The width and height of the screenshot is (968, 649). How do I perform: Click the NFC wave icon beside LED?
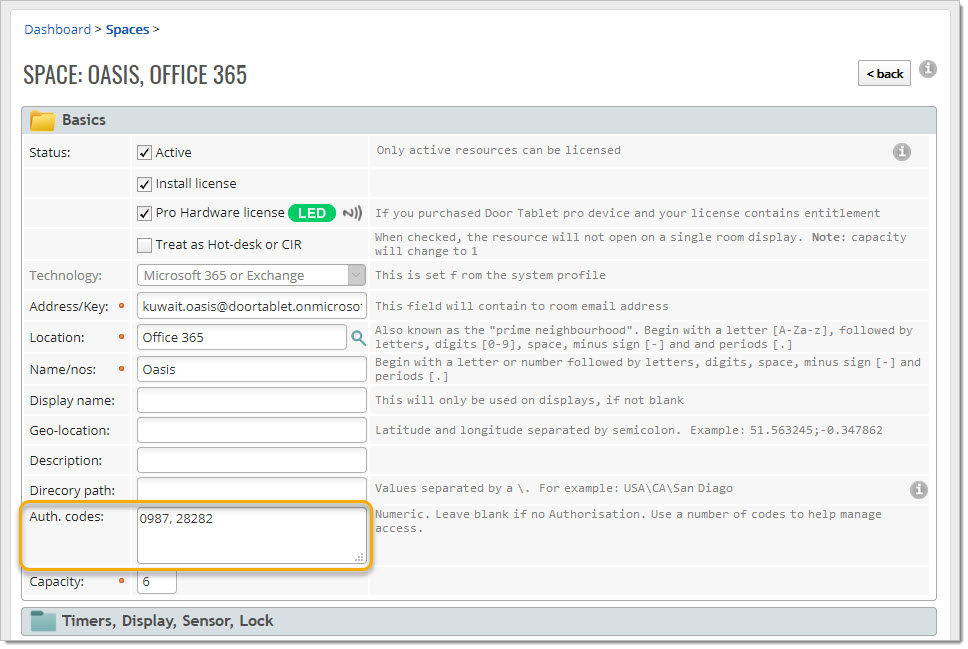click(x=352, y=213)
